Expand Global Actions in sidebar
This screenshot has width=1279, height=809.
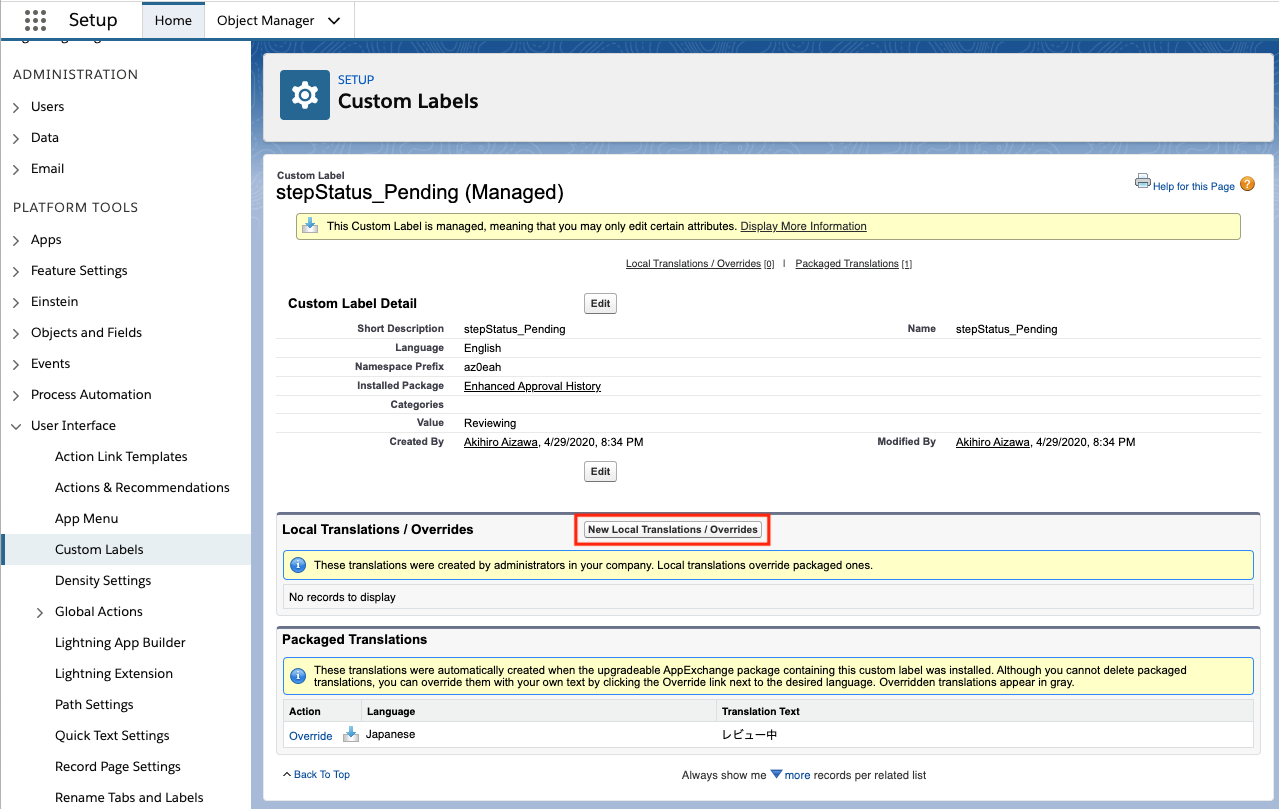(40, 612)
